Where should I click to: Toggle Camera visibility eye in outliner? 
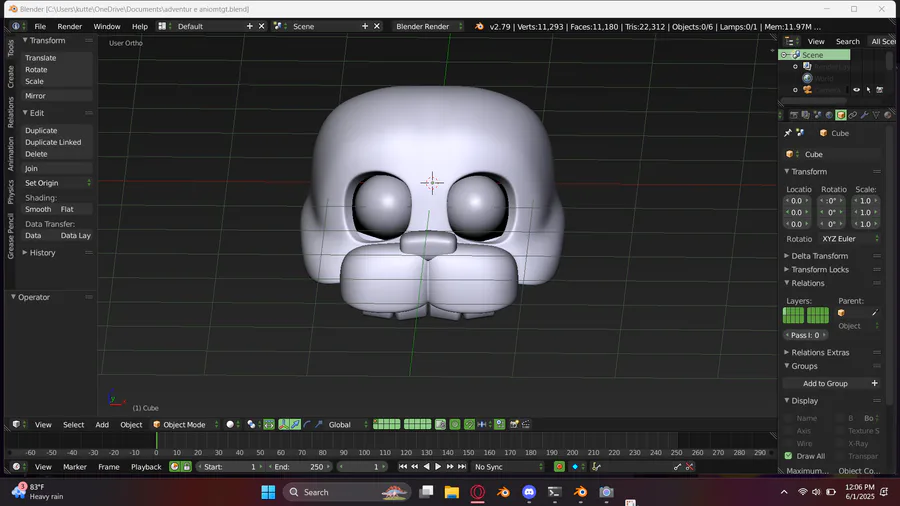856,89
